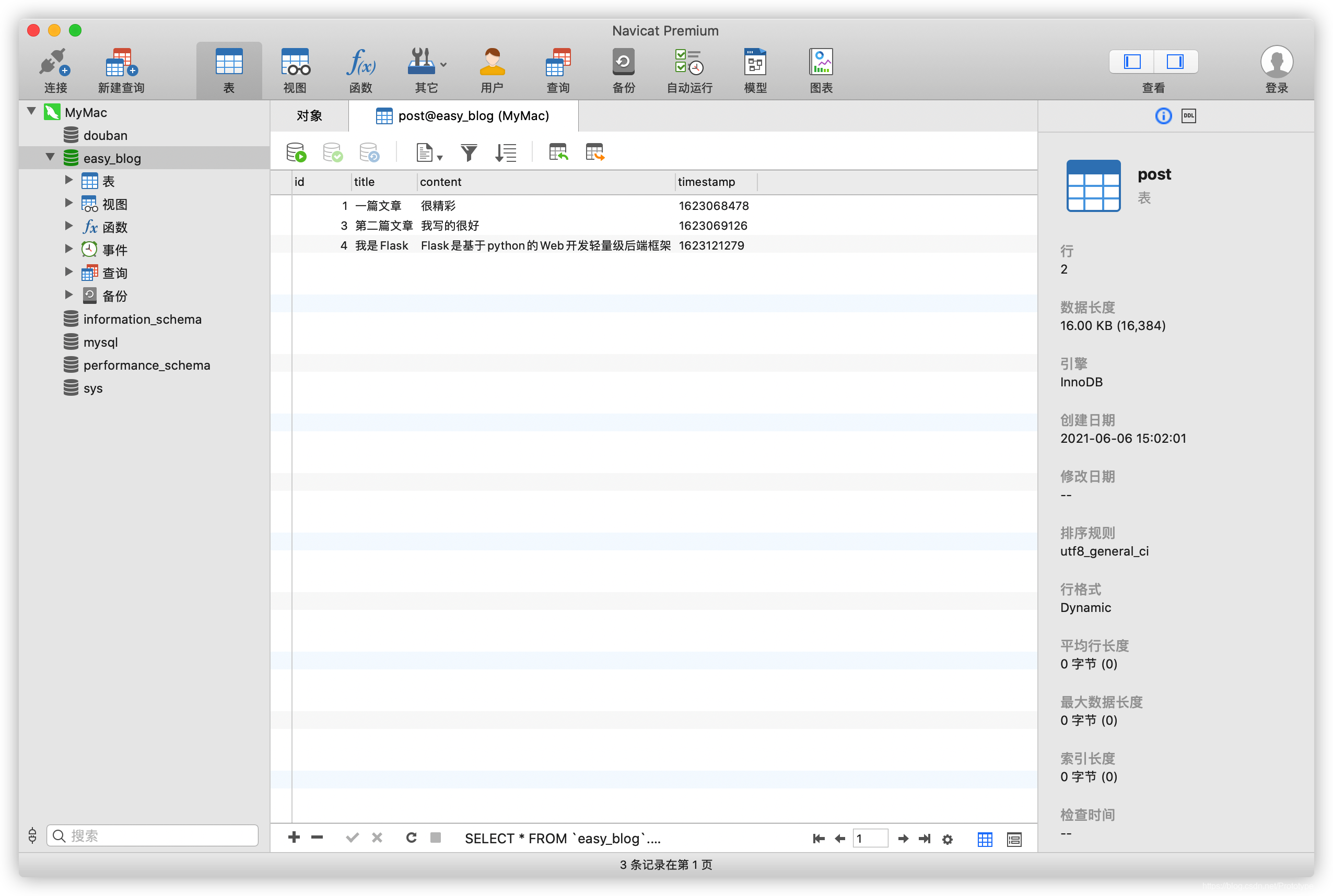Viewport: 1333px width, 896px height.
Task: Expand the 事件 tree node
Action: [68, 249]
